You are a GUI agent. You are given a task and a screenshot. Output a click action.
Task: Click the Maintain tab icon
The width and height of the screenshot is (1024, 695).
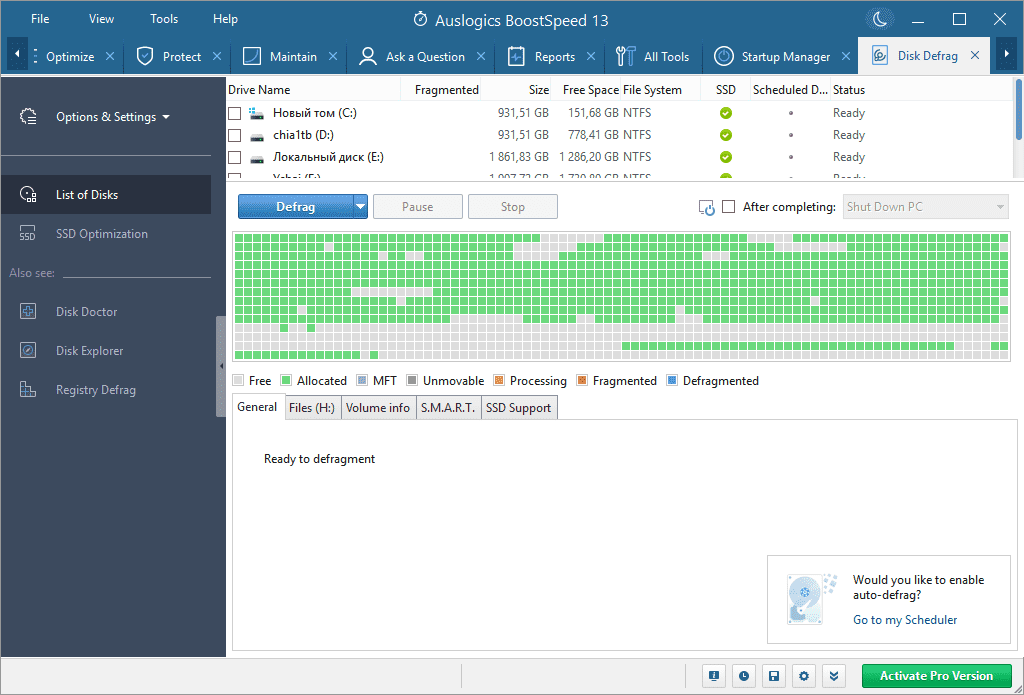coord(251,56)
